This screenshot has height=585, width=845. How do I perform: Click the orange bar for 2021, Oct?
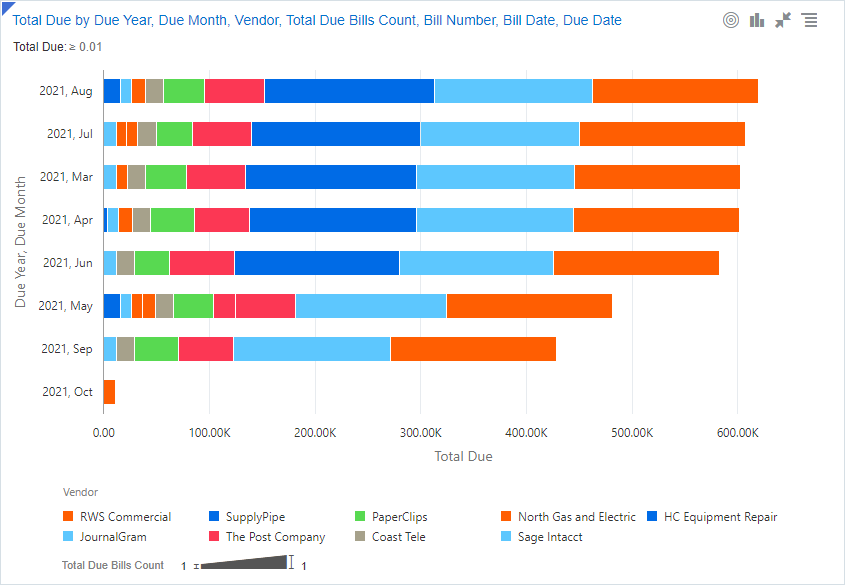tap(109, 392)
